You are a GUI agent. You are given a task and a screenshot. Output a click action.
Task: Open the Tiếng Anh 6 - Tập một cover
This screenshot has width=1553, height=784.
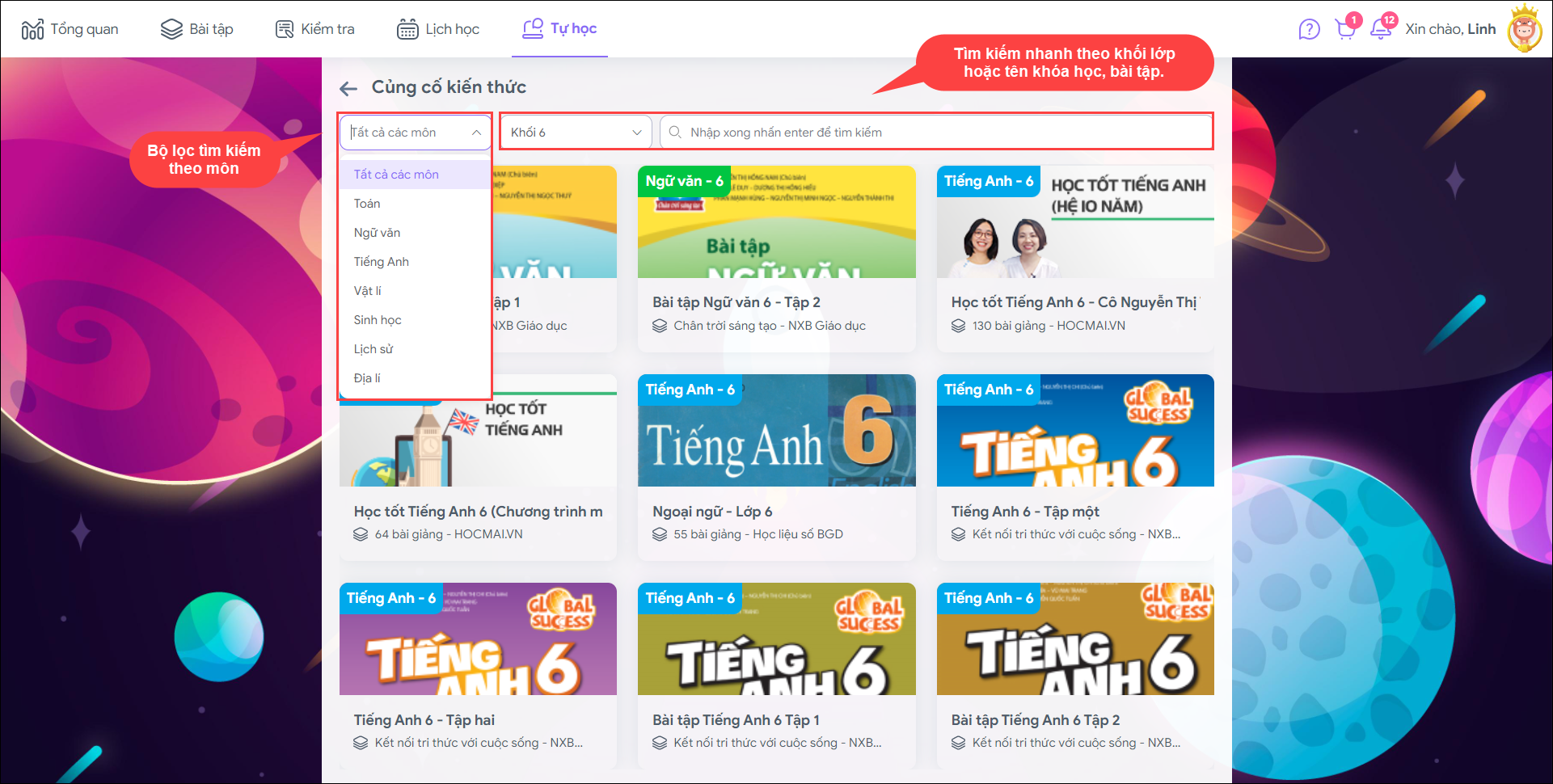tap(1075, 431)
